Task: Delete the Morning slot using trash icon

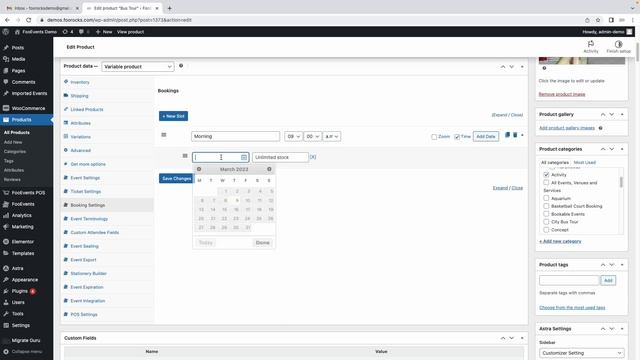Action: pyautogui.click(x=515, y=135)
